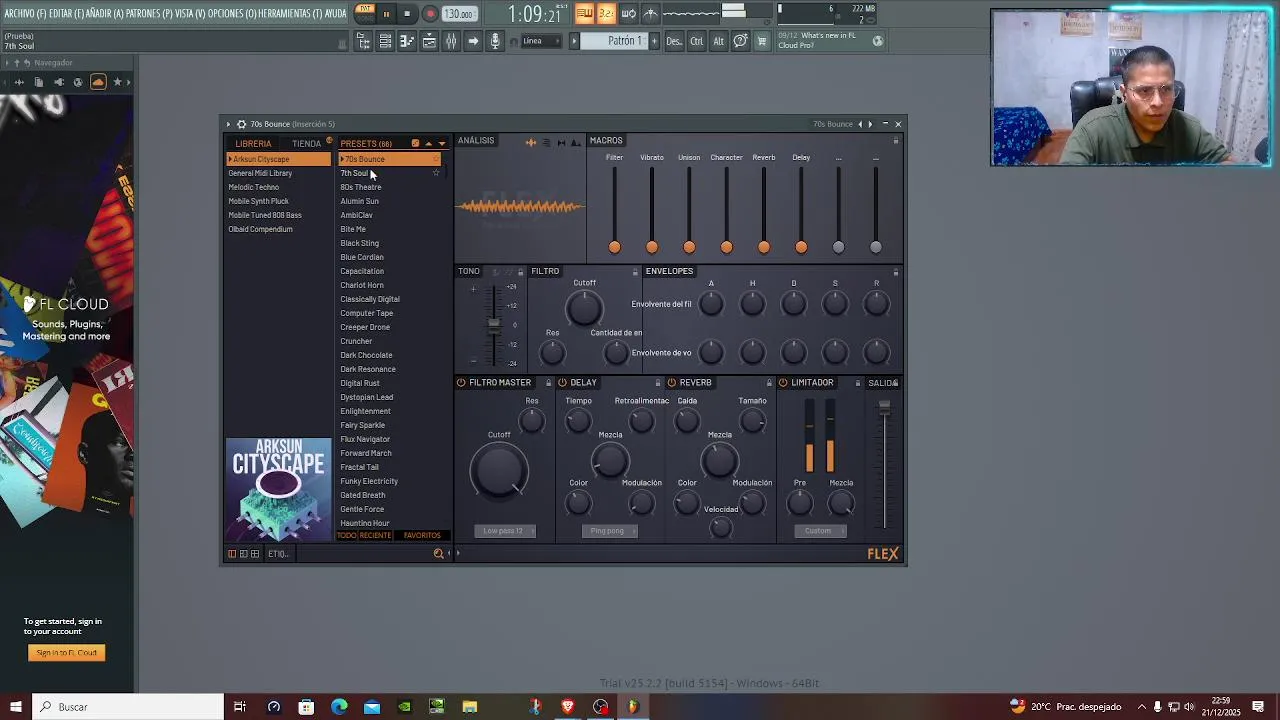Click the FL Cloud shop cart icon
The height and width of the screenshot is (720, 1280).
point(762,41)
